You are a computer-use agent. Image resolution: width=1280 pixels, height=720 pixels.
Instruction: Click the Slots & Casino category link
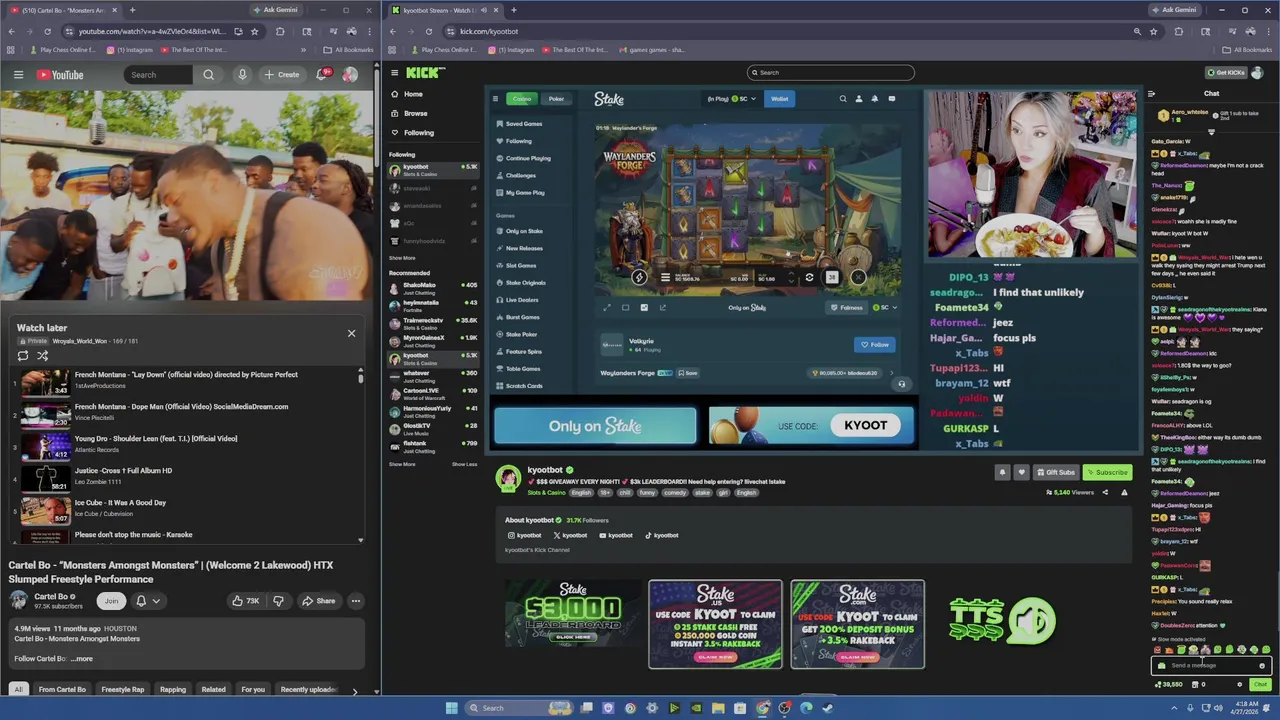click(x=546, y=493)
